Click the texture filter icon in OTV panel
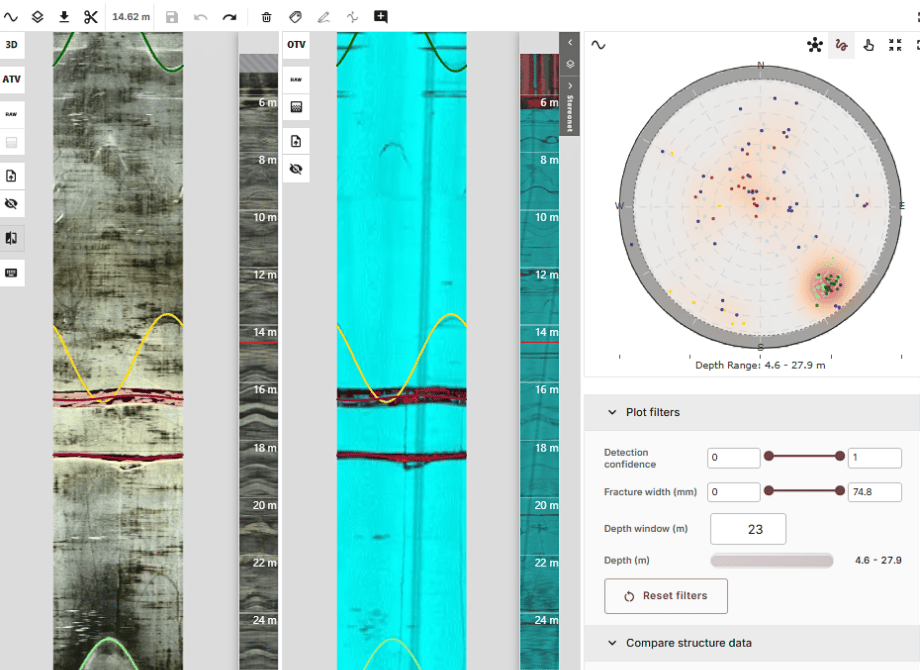Viewport: 920px width, 670px height. [x=296, y=107]
